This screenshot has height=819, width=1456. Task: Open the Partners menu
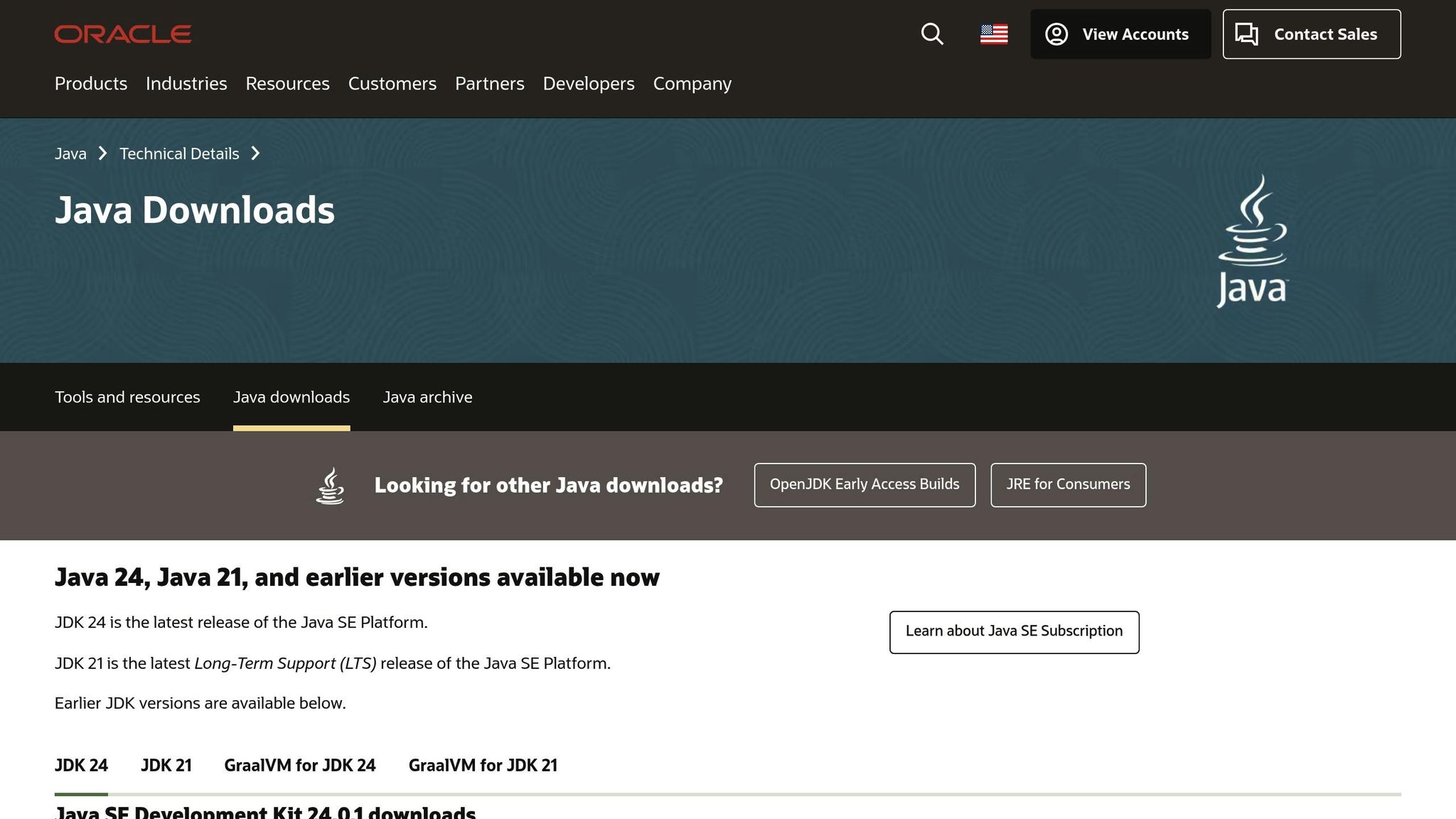490,84
